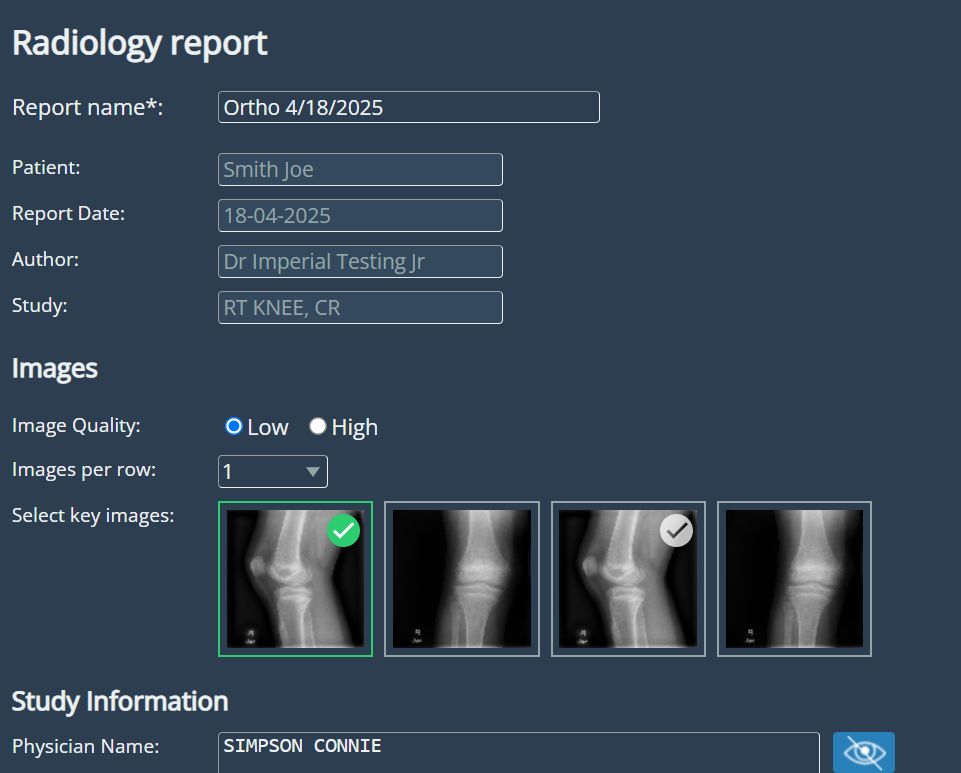Click the Report Date field showing 18-04-2025

click(x=360, y=216)
